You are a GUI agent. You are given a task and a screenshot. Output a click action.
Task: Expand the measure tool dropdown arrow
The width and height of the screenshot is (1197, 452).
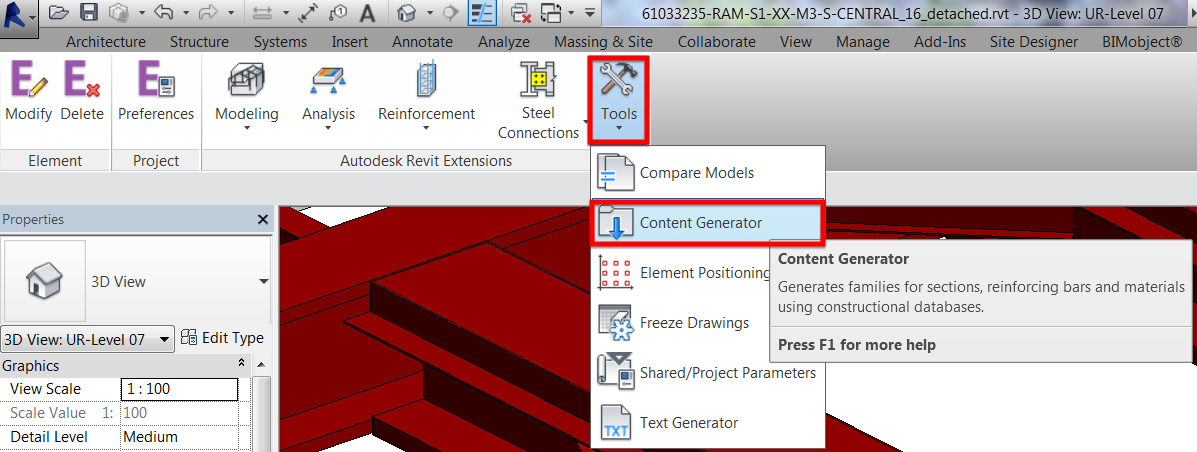point(286,13)
